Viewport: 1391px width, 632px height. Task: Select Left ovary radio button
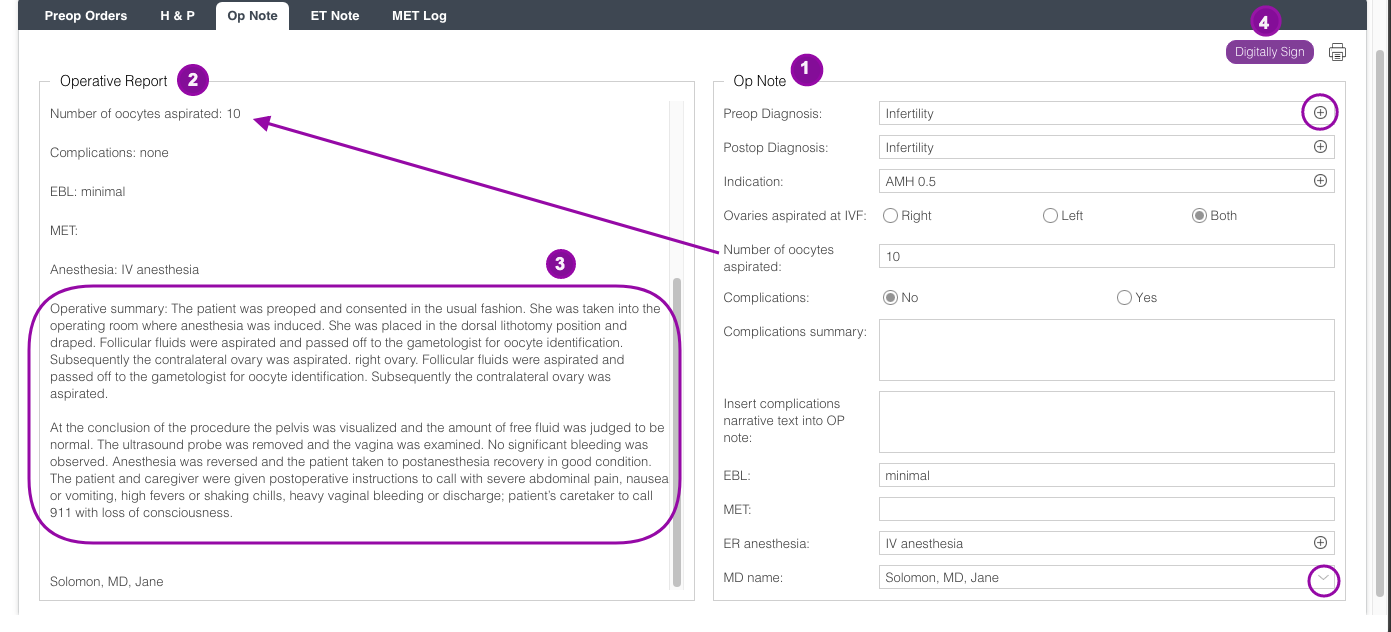point(1050,215)
